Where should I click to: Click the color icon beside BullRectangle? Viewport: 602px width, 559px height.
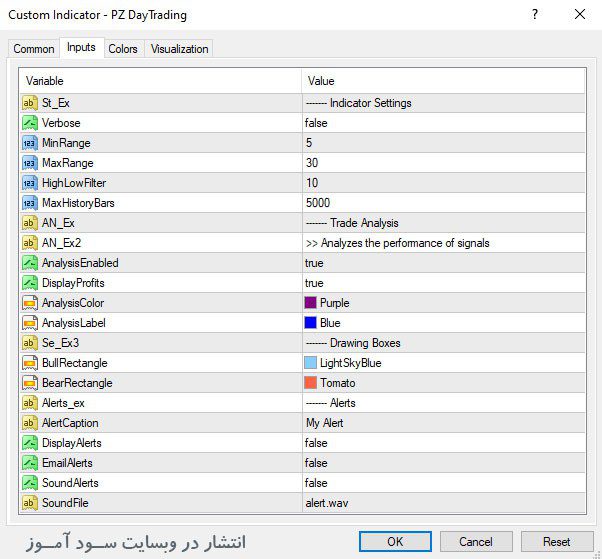click(x=30, y=363)
